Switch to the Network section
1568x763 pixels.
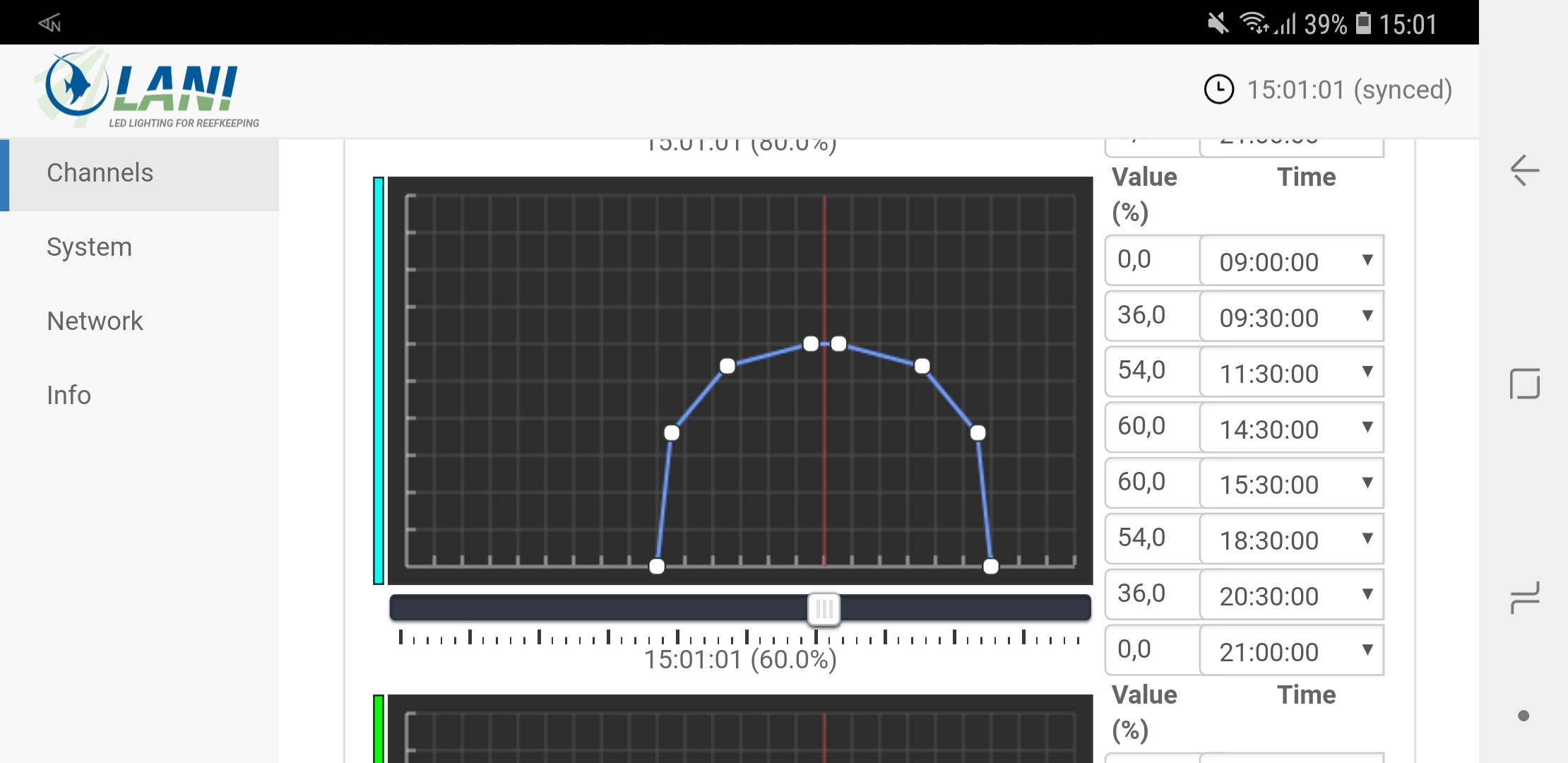point(95,321)
